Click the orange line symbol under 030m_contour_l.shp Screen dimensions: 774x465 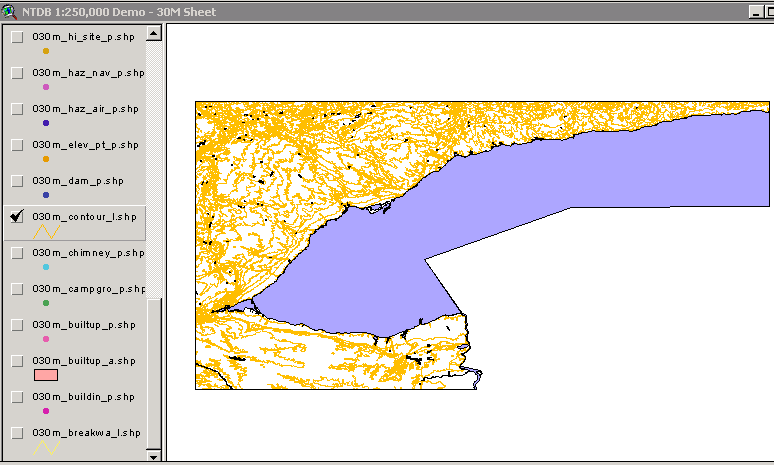[46, 232]
